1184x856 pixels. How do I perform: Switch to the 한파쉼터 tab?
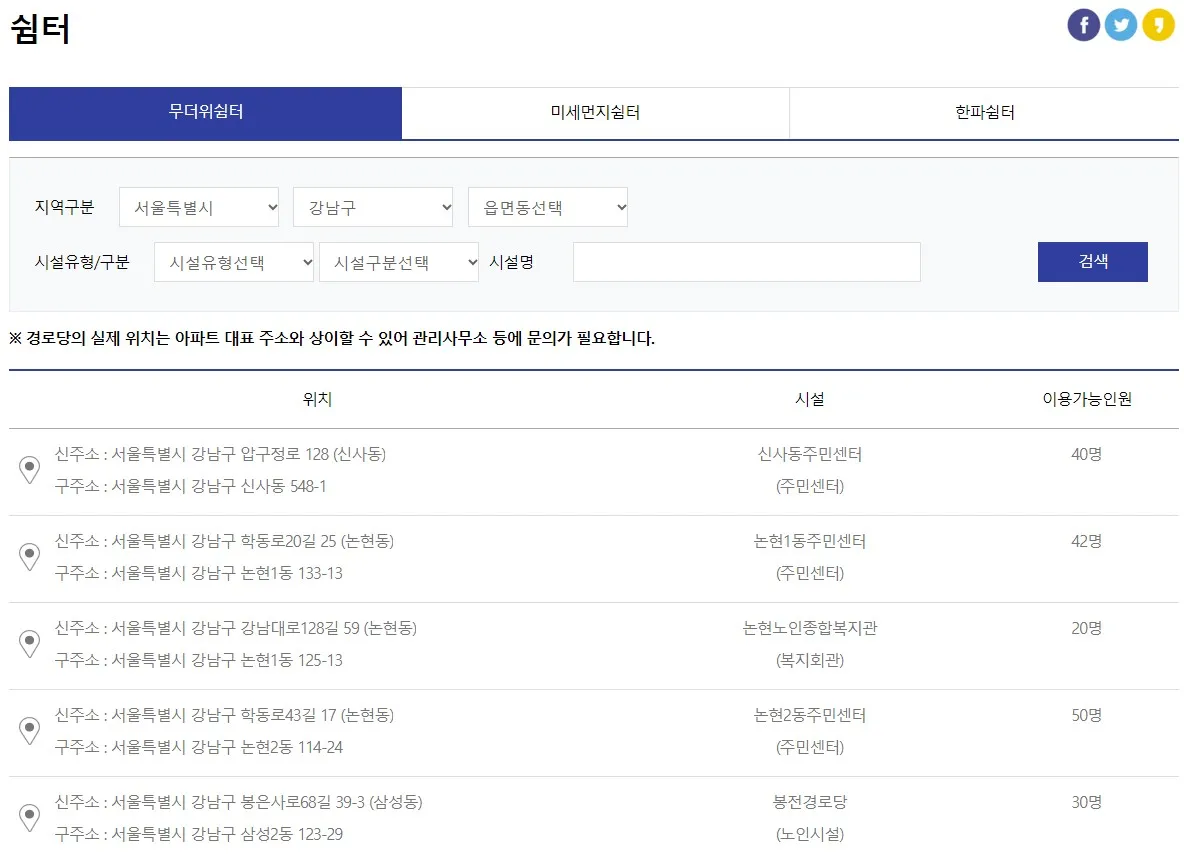[984, 113]
